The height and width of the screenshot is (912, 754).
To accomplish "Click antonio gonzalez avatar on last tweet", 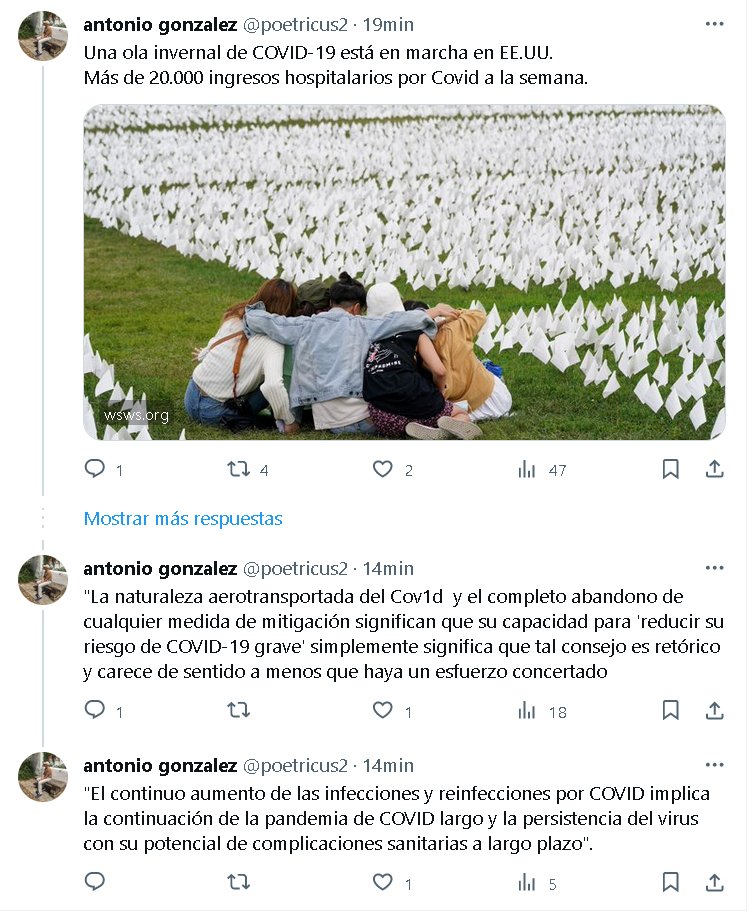I will (x=43, y=777).
